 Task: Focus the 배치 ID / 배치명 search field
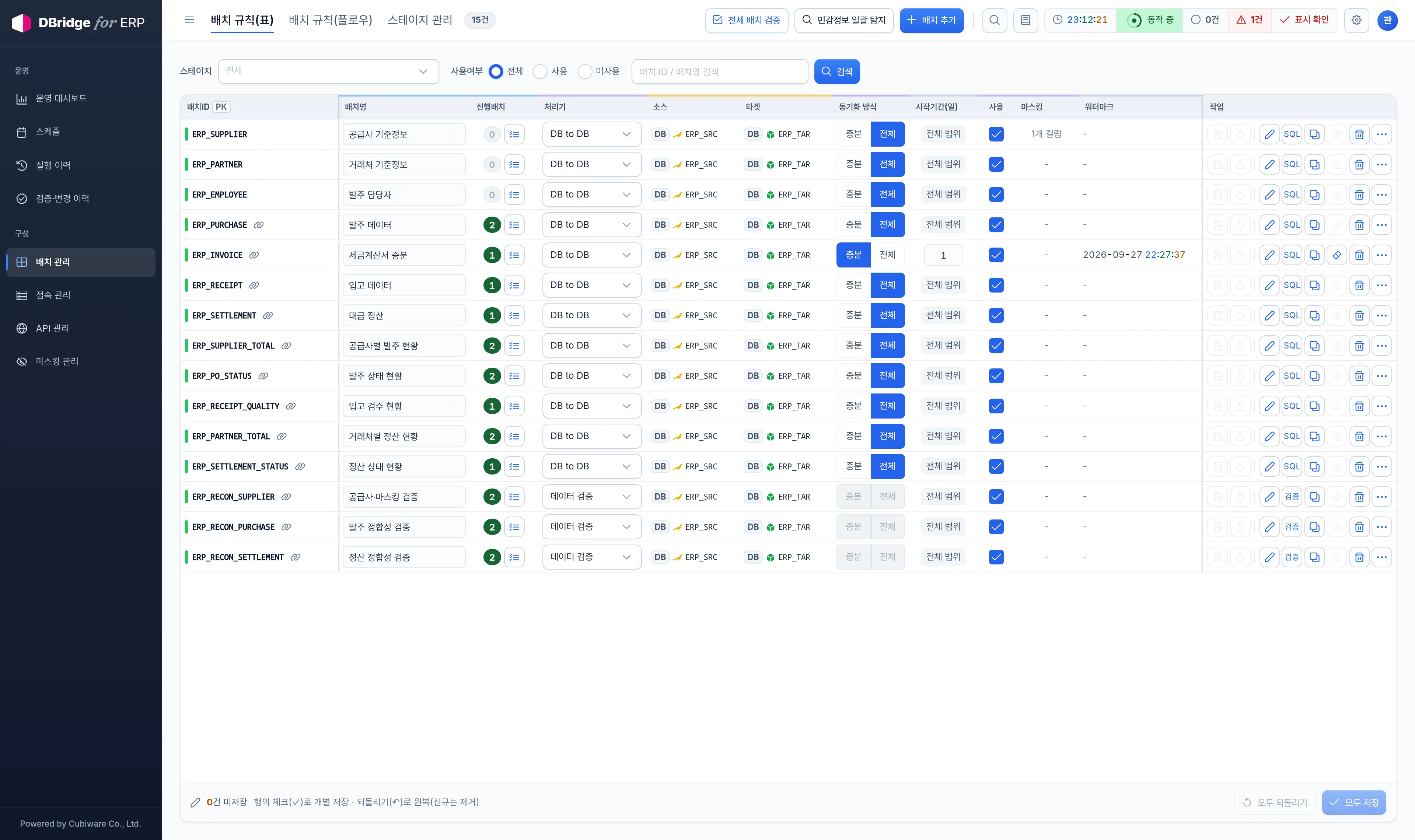click(719, 71)
